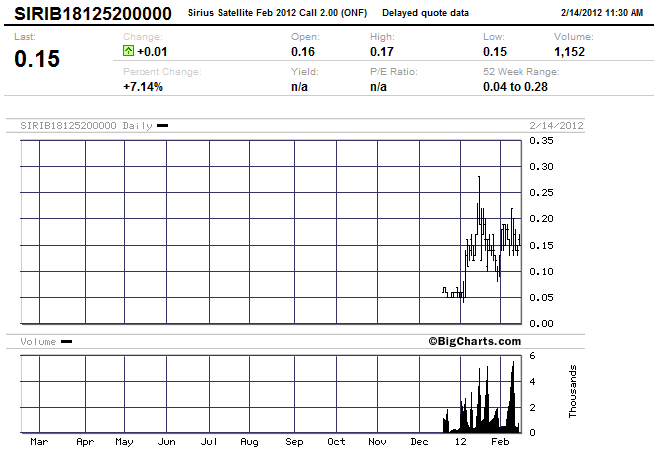Click the 0.30 price axis label

(541, 166)
